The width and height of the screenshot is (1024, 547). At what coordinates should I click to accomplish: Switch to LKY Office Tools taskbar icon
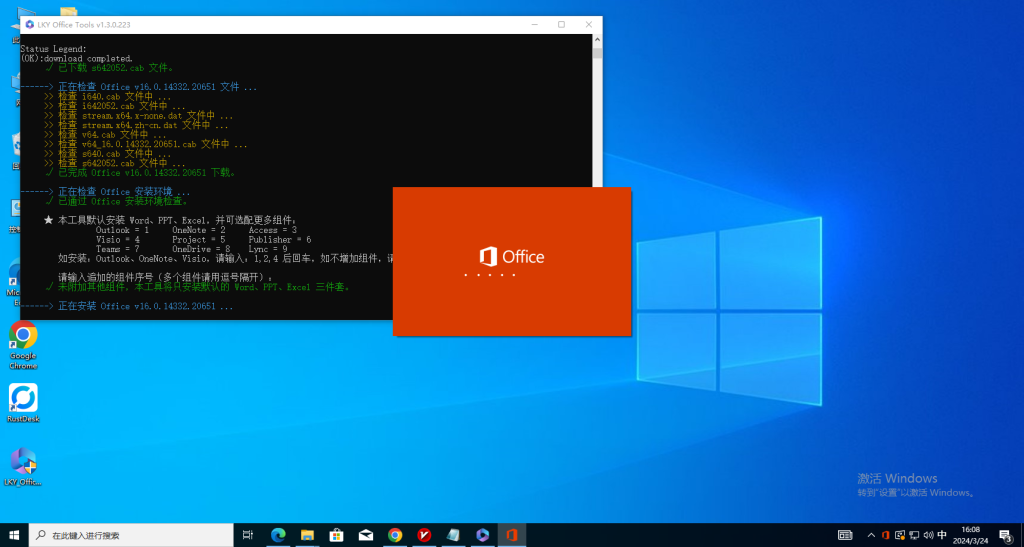483,535
